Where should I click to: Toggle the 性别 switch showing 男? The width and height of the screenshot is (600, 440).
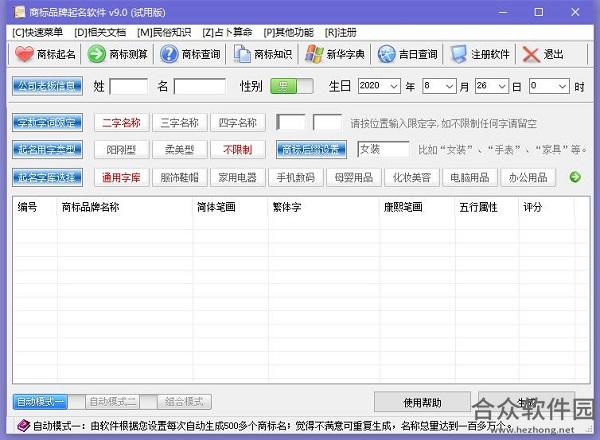pyautogui.click(x=292, y=86)
